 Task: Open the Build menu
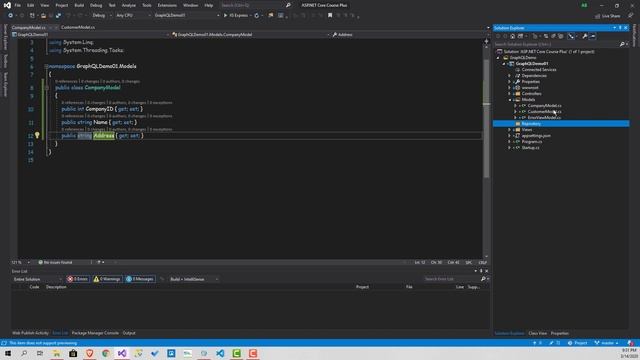(79, 5)
